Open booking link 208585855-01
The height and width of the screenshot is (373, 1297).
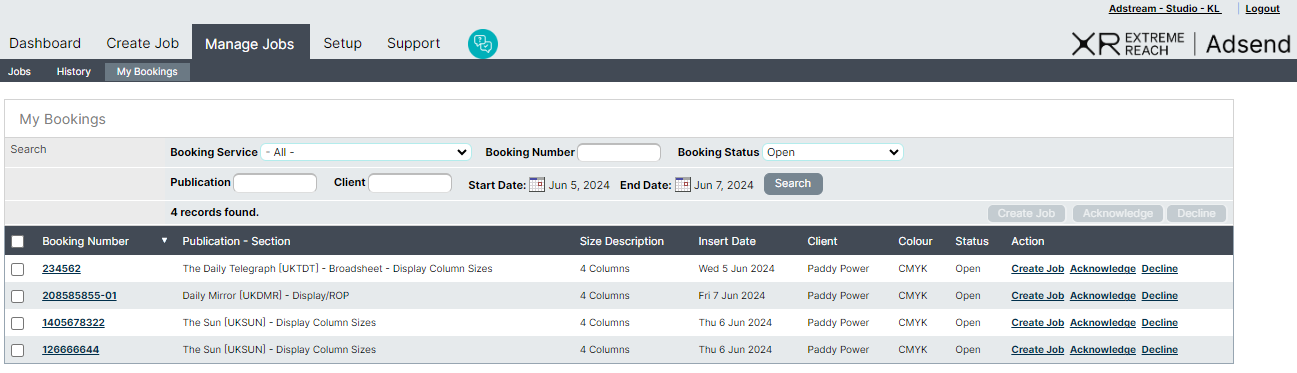coord(79,296)
